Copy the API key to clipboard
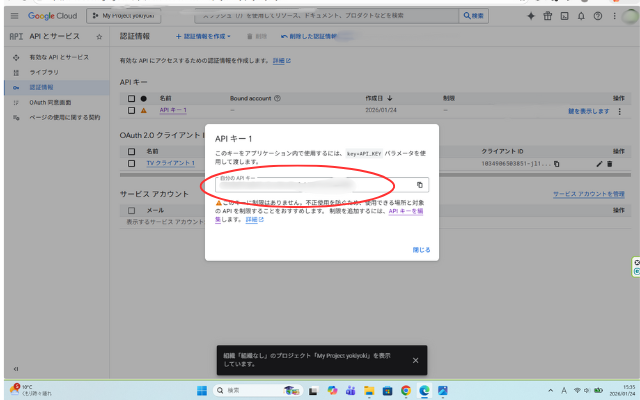This screenshot has width=640, height=400. pos(420,185)
